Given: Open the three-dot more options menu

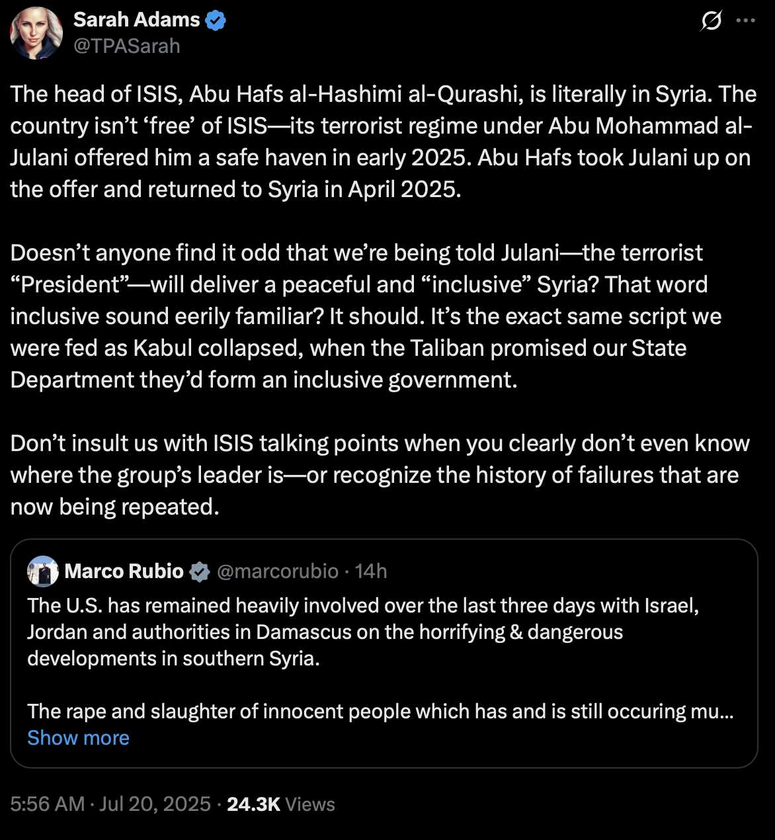Looking at the screenshot, I should [746, 20].
